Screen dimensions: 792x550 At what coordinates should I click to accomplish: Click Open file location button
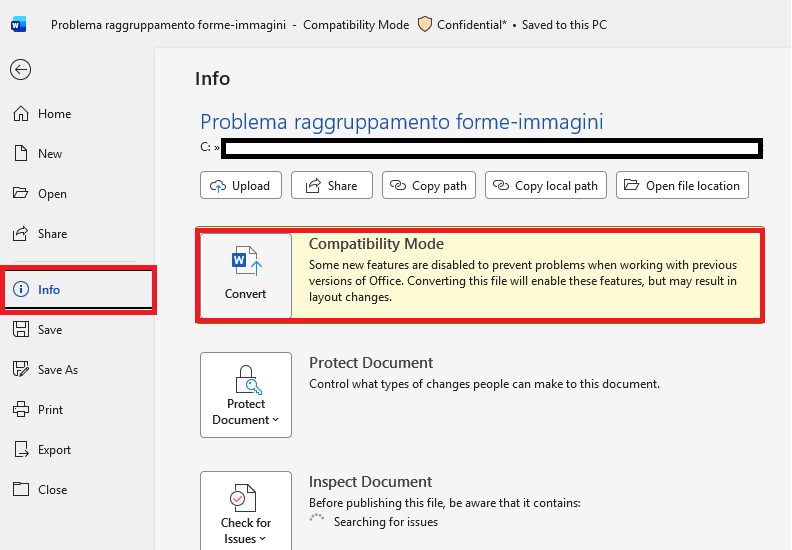click(x=682, y=185)
